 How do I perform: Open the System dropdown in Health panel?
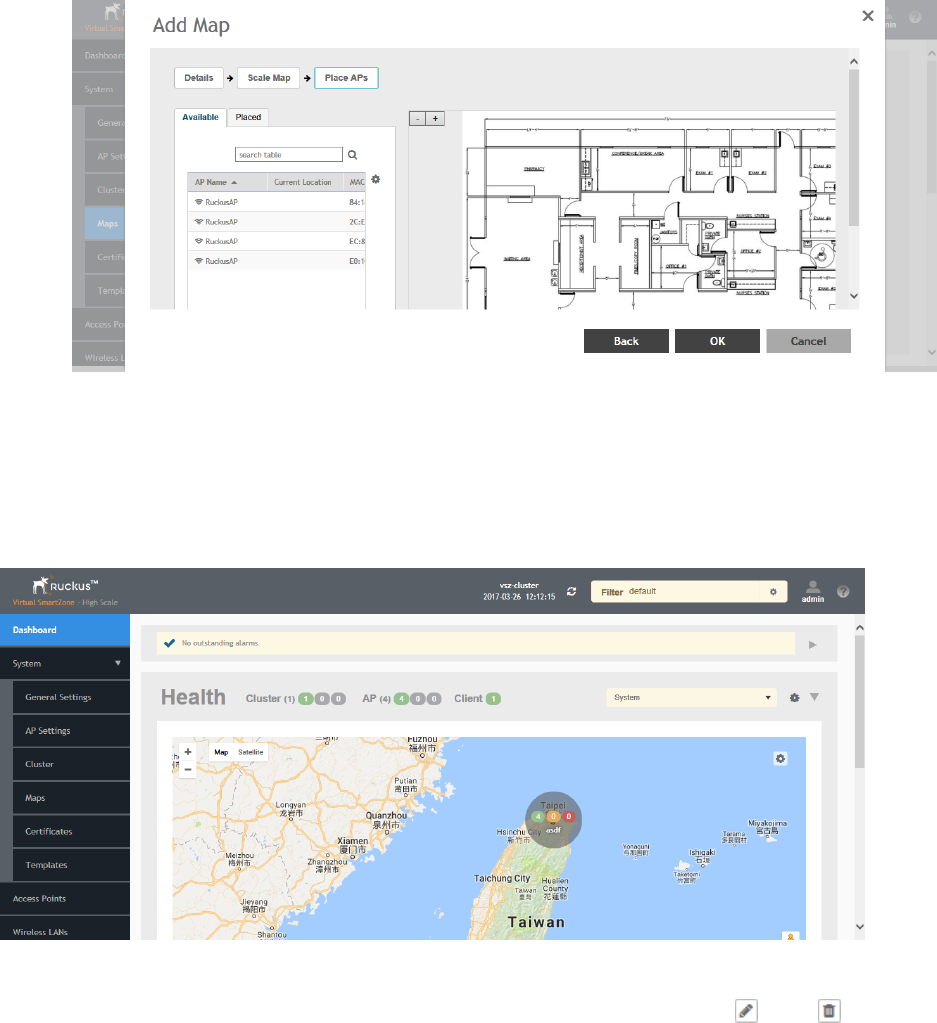click(691, 697)
